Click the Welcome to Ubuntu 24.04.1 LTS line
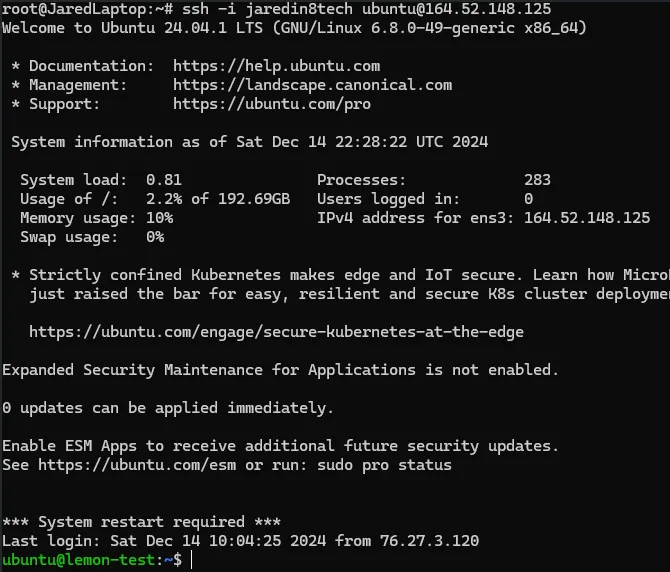The width and height of the screenshot is (670, 572). click(x=294, y=28)
